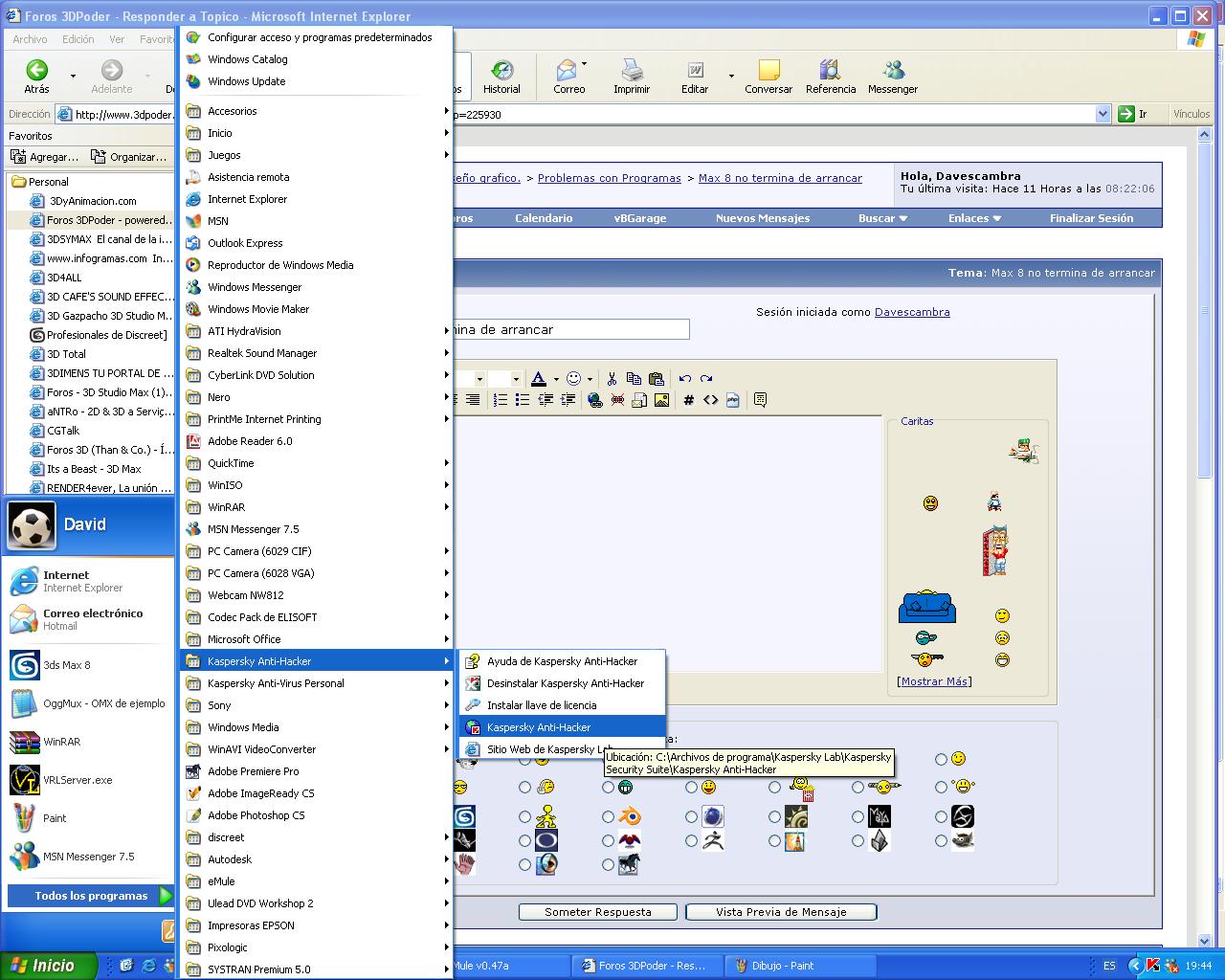Select Instalar llave de licencia

(562, 705)
